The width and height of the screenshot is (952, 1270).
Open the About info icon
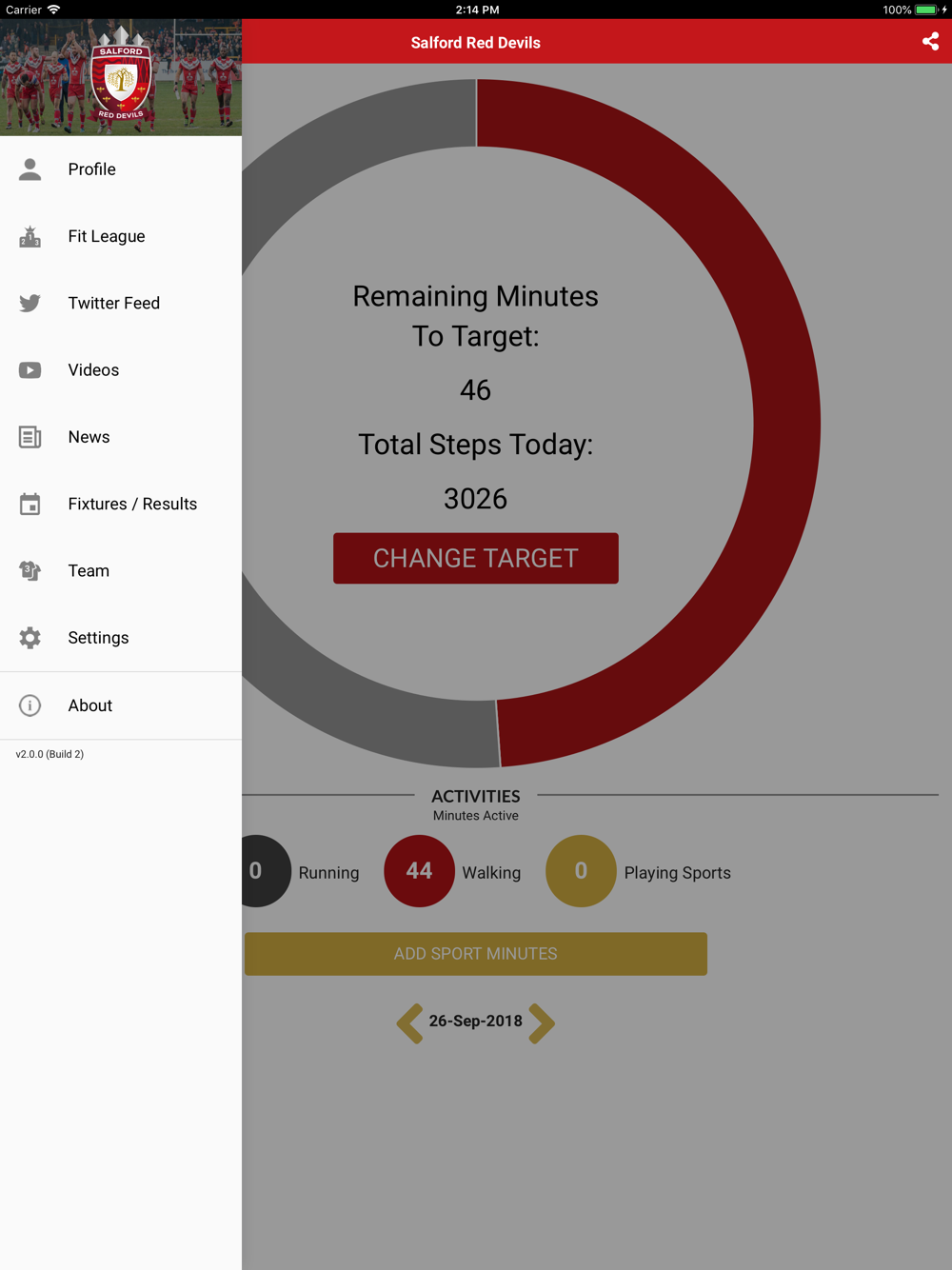(x=30, y=705)
